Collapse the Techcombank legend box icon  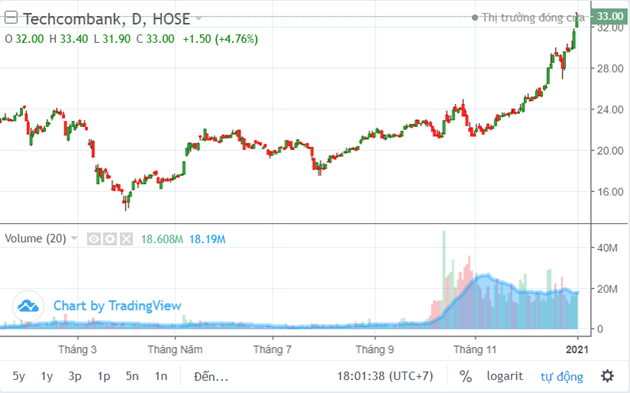pos(10,18)
